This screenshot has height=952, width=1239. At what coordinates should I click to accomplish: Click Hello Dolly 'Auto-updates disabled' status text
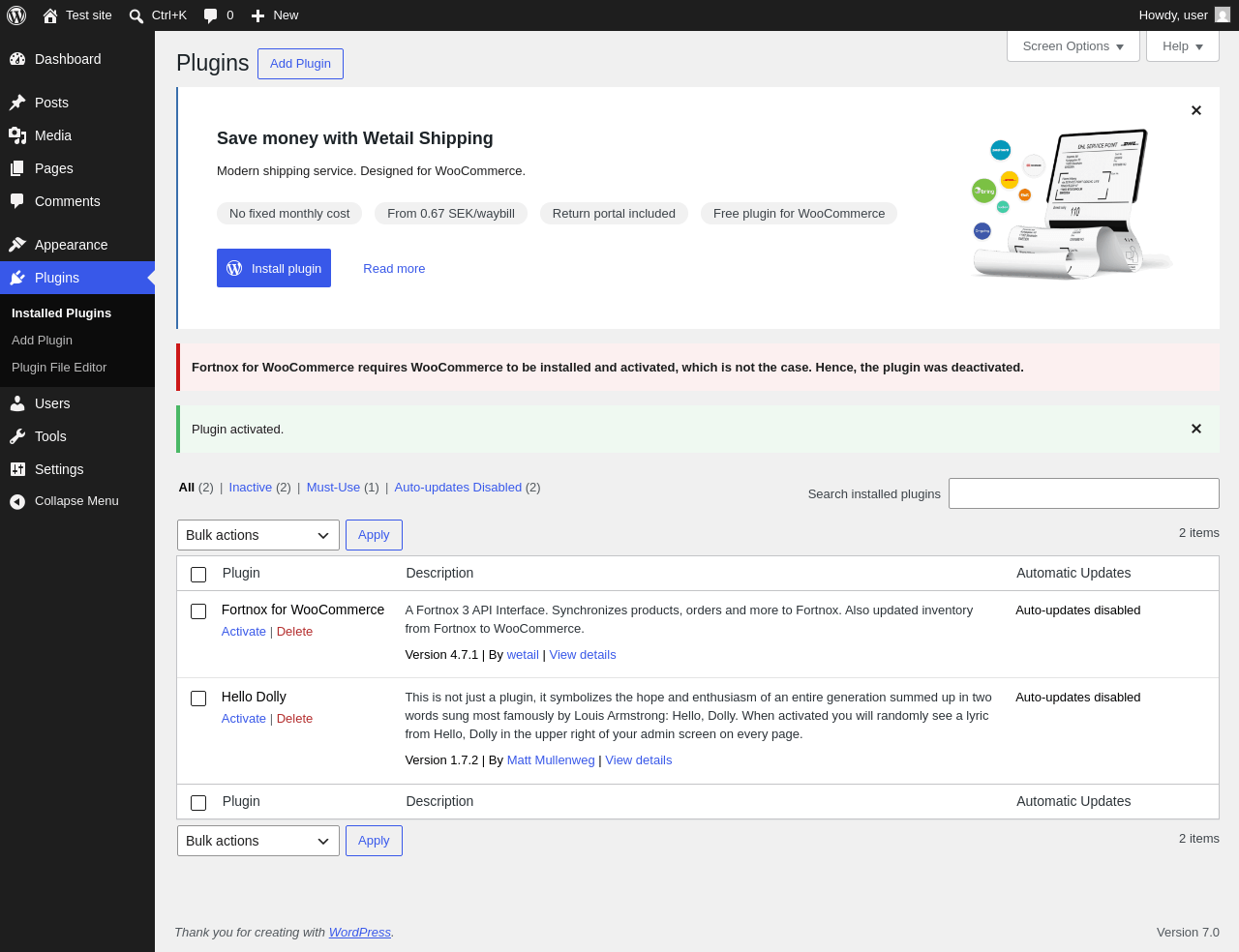pyautogui.click(x=1078, y=698)
